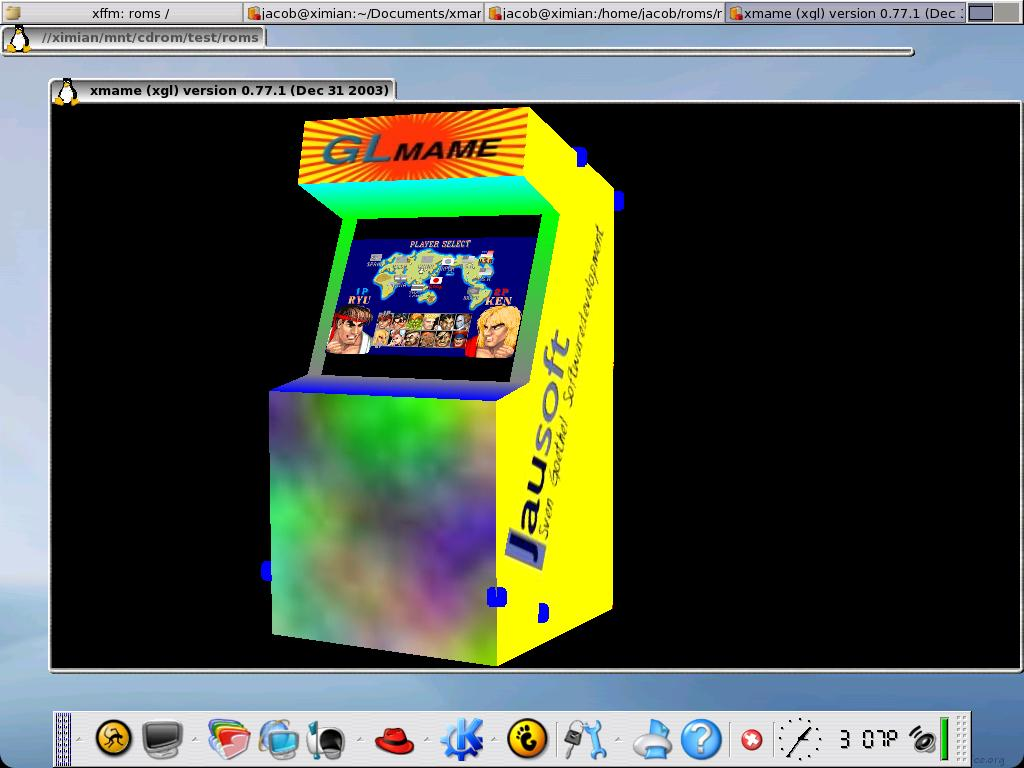Expand the arrow left of the KDE icon
Image resolution: width=1024 pixels, height=768 pixels.
(426, 739)
